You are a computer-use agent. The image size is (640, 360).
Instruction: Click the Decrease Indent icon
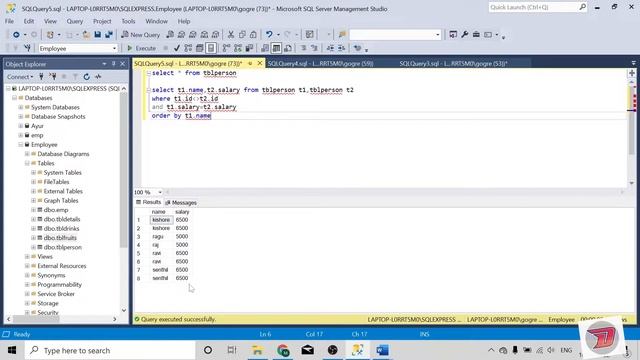(x=330, y=48)
